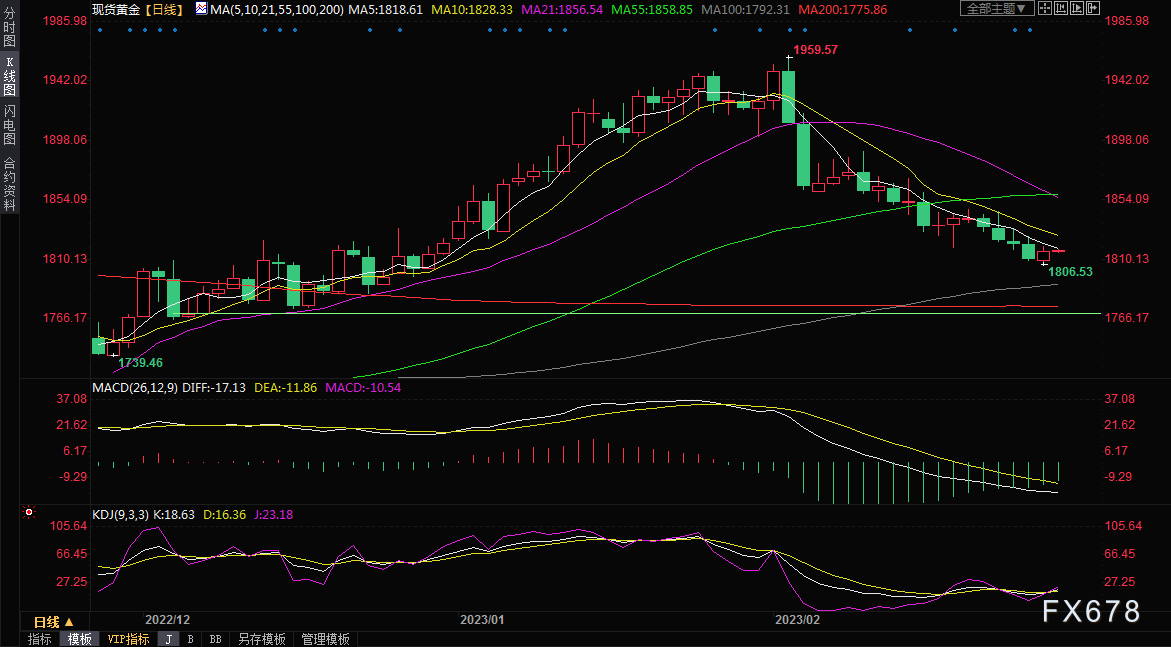The height and width of the screenshot is (647, 1171).
Task: Expand the 日线 period selector
Action: tap(55, 621)
